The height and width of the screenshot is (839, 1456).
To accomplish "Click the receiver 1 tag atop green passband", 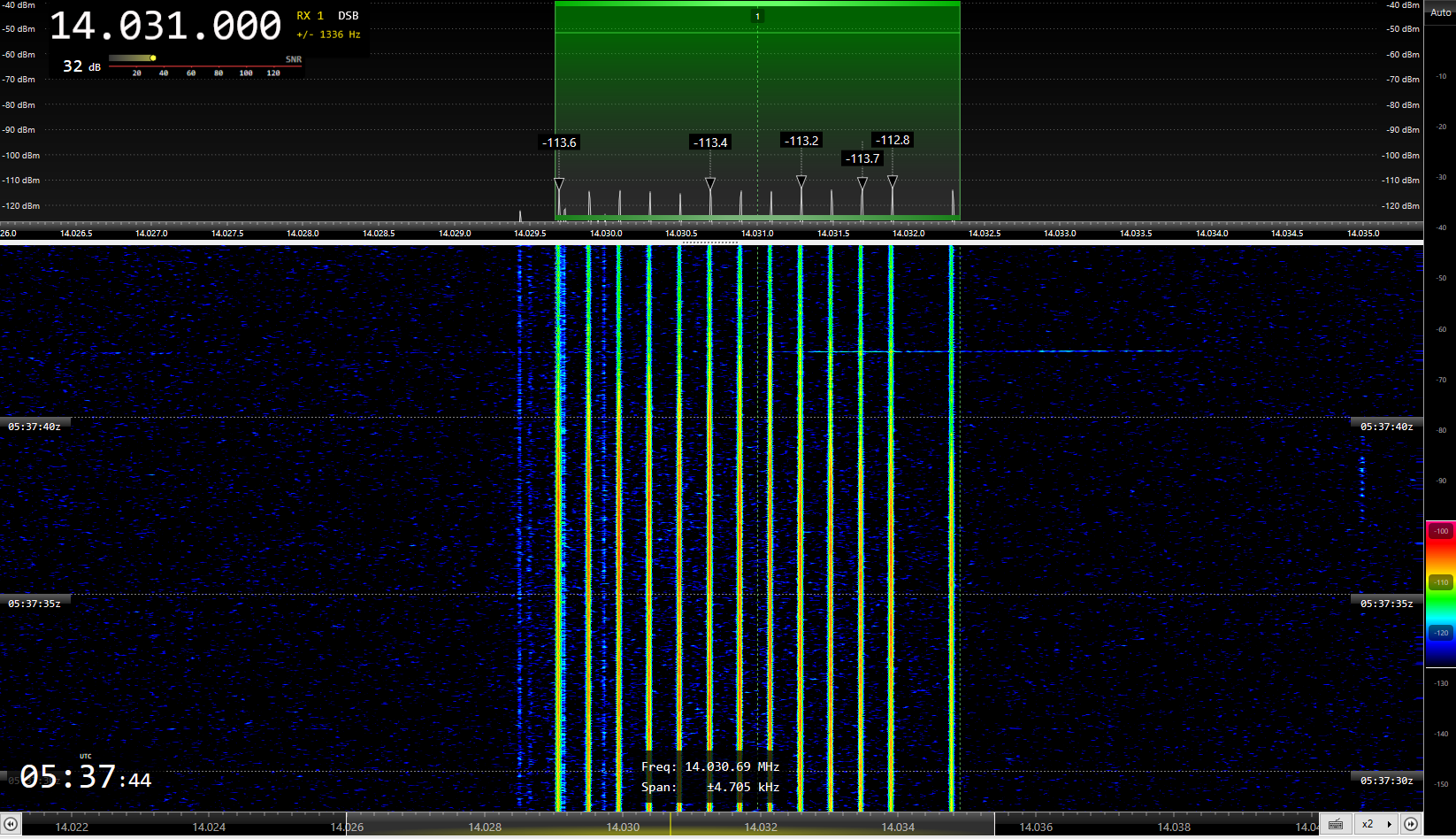I will click(x=757, y=16).
